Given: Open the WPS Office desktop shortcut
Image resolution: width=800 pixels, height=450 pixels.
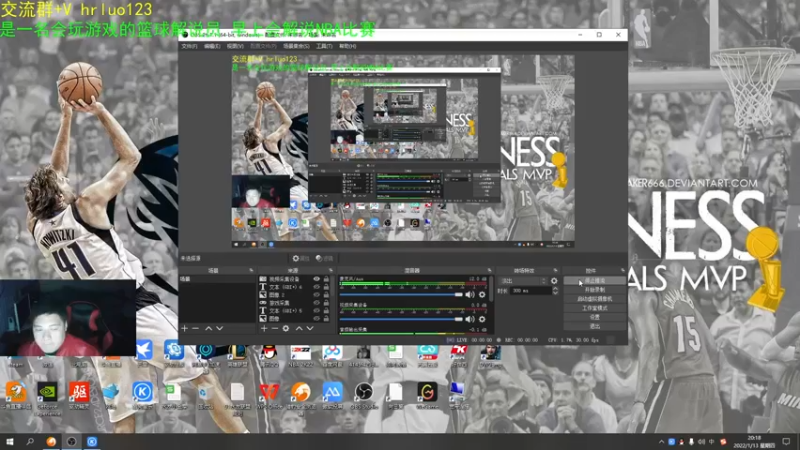Looking at the screenshot, I should tap(269, 392).
